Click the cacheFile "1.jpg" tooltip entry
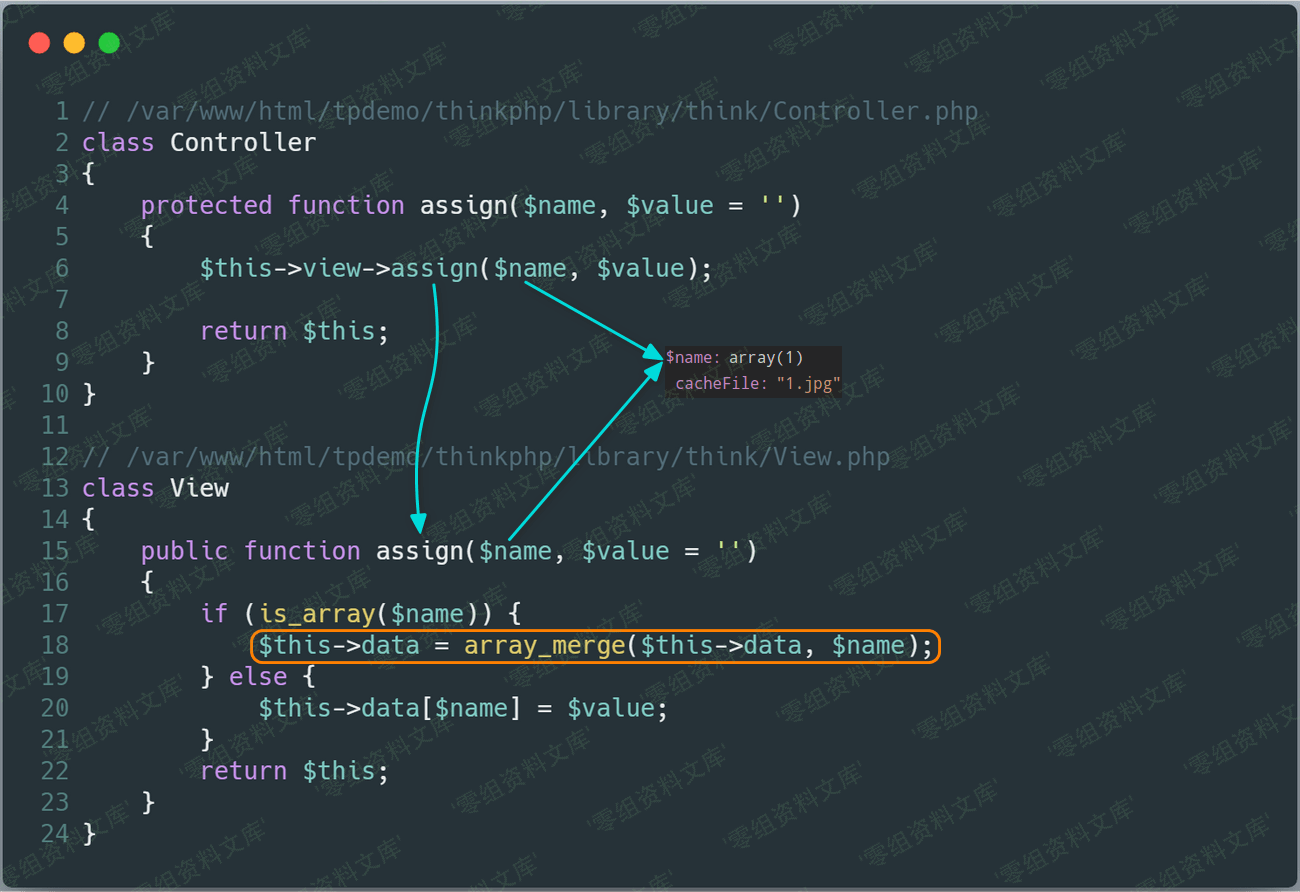The height and width of the screenshot is (892, 1300). coord(757,384)
